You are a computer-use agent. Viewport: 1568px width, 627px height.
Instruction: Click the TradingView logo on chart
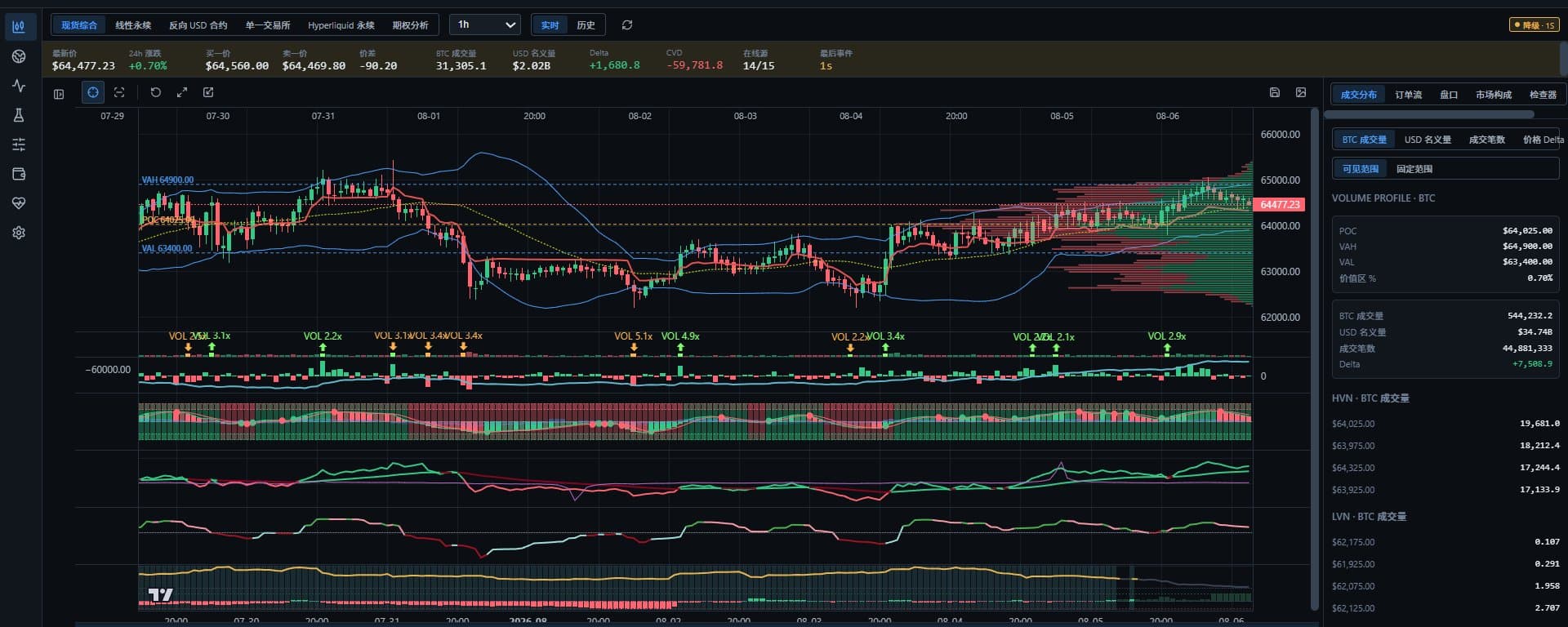tap(160, 595)
